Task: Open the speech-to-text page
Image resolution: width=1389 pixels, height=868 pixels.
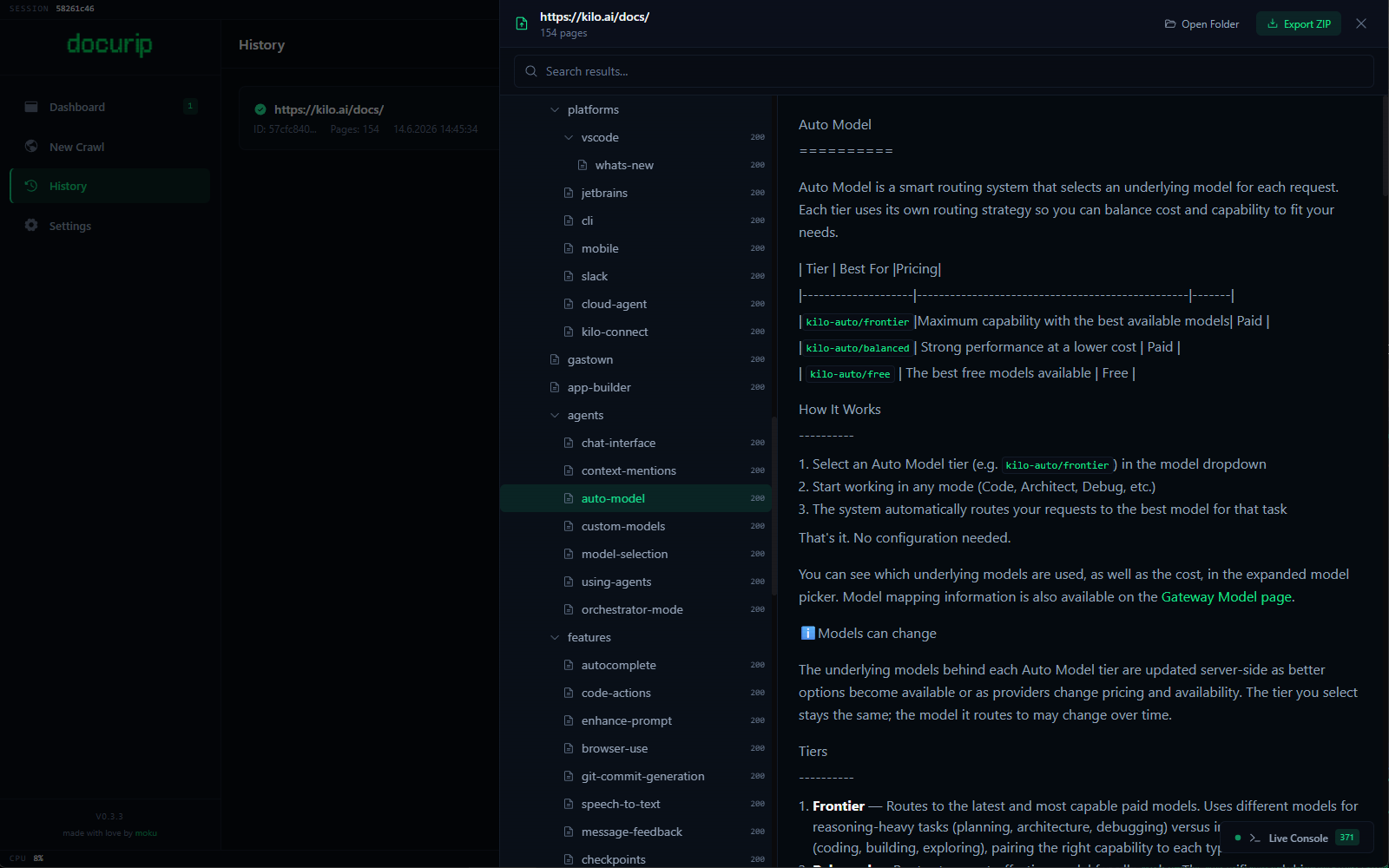Action: tap(636, 804)
